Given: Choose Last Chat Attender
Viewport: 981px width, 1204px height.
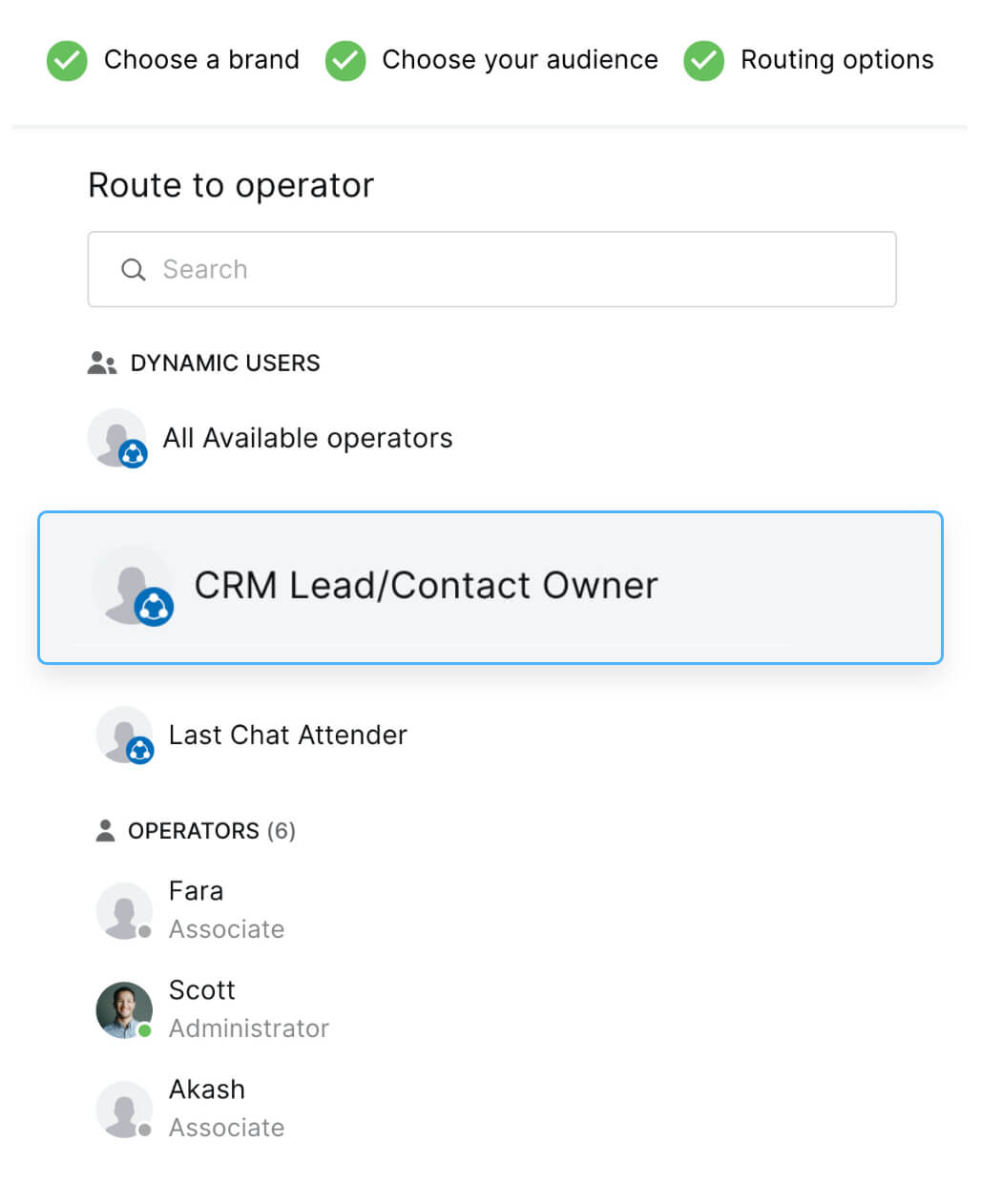Looking at the screenshot, I should click(287, 736).
